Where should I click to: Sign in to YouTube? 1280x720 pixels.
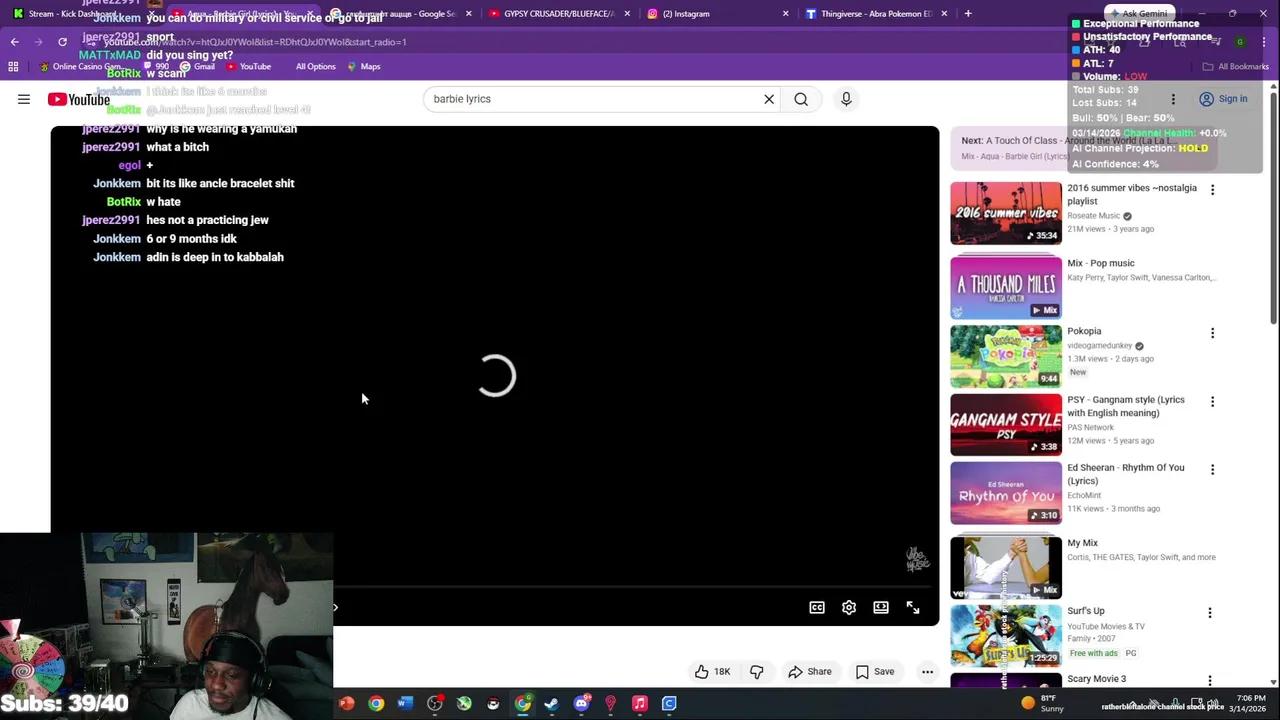tap(1223, 99)
